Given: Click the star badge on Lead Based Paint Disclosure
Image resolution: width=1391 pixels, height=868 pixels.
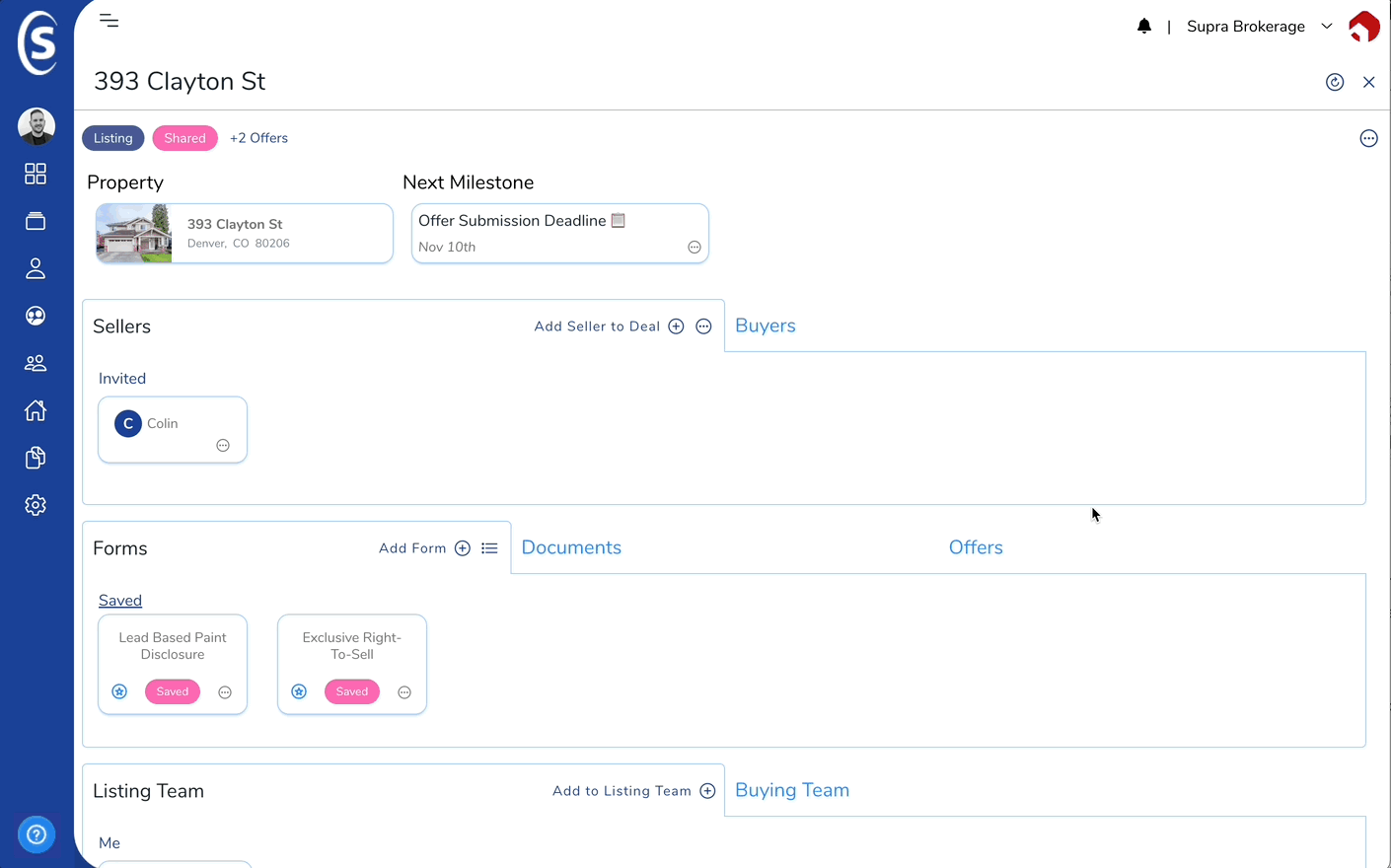Looking at the screenshot, I should (x=119, y=691).
